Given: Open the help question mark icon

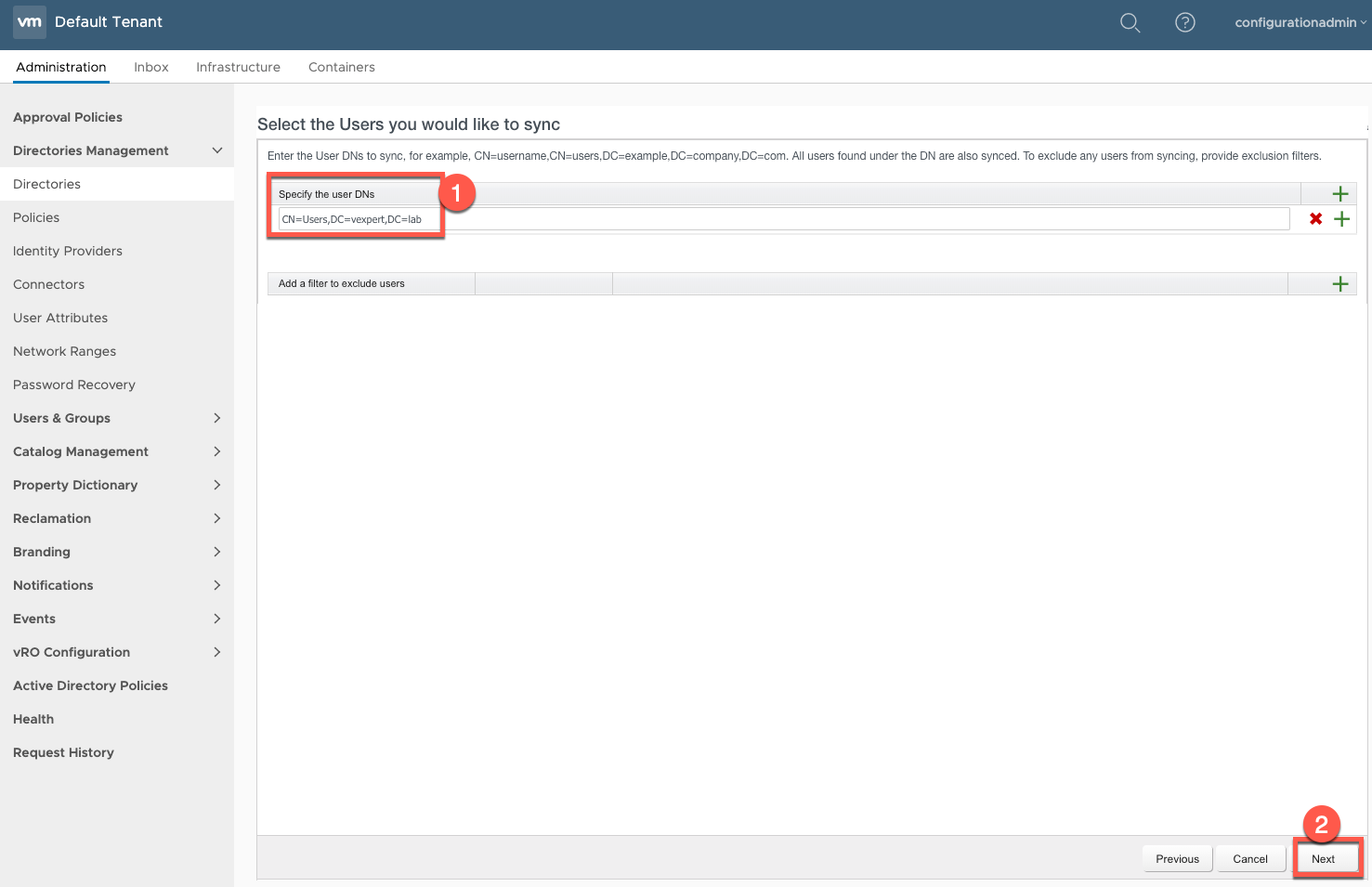Looking at the screenshot, I should pyautogui.click(x=1185, y=22).
